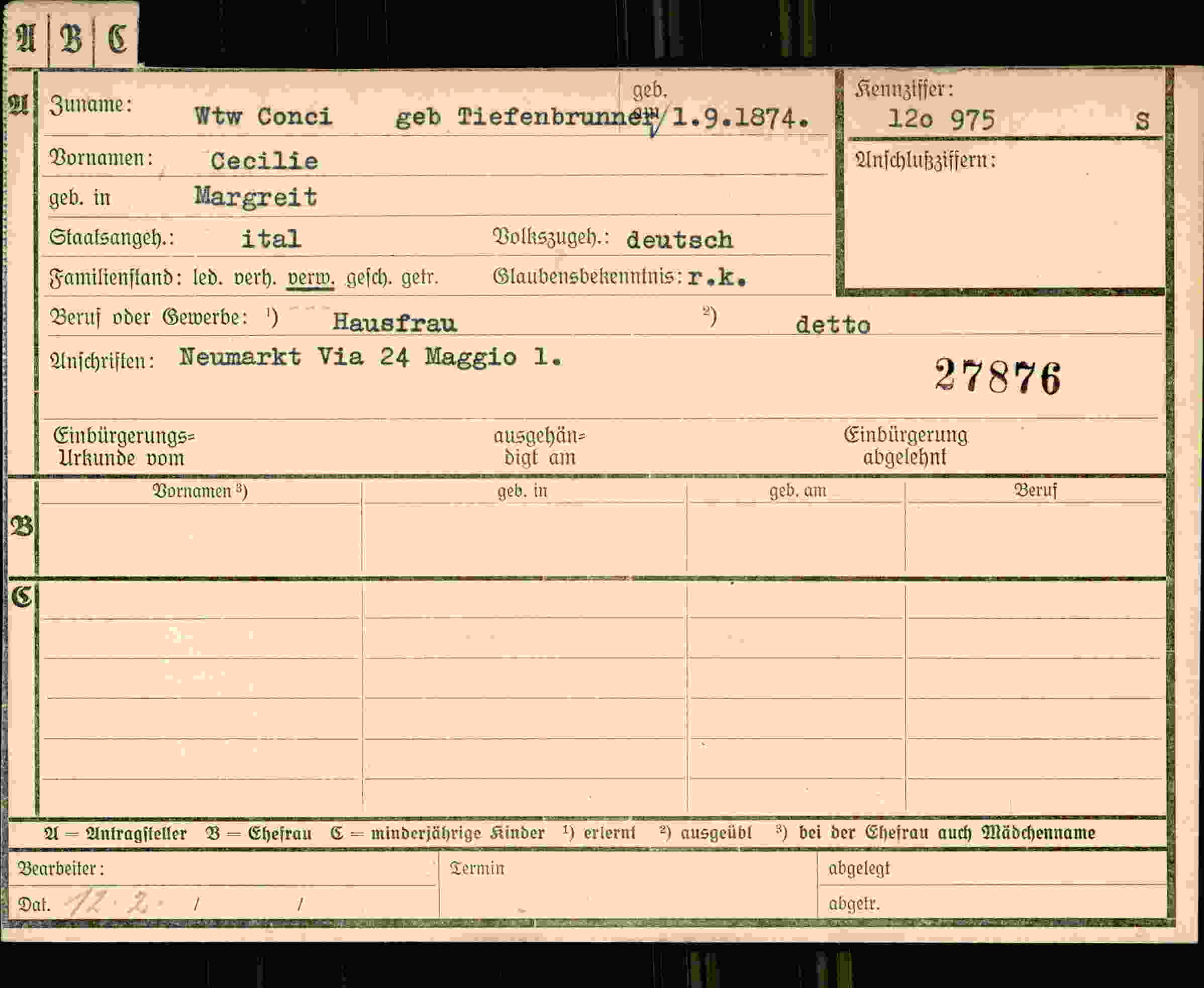Click the 'Beruf oder Gewerbe:' label

(149, 318)
